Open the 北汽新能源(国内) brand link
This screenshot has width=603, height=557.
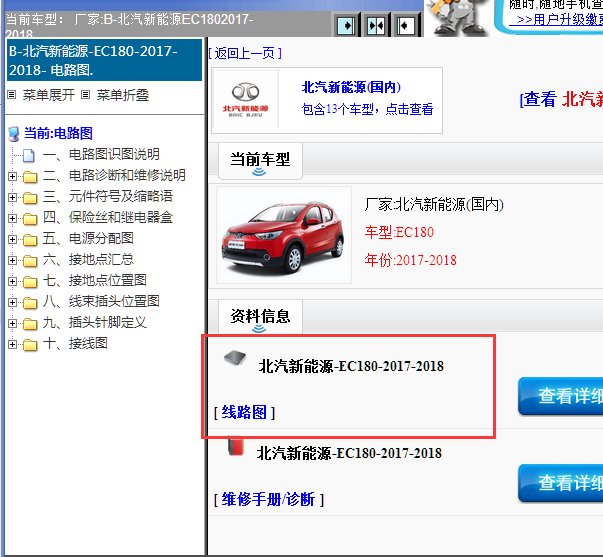point(351,87)
